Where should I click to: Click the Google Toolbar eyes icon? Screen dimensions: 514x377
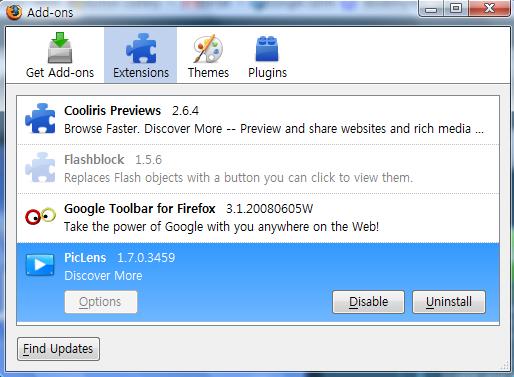40,216
